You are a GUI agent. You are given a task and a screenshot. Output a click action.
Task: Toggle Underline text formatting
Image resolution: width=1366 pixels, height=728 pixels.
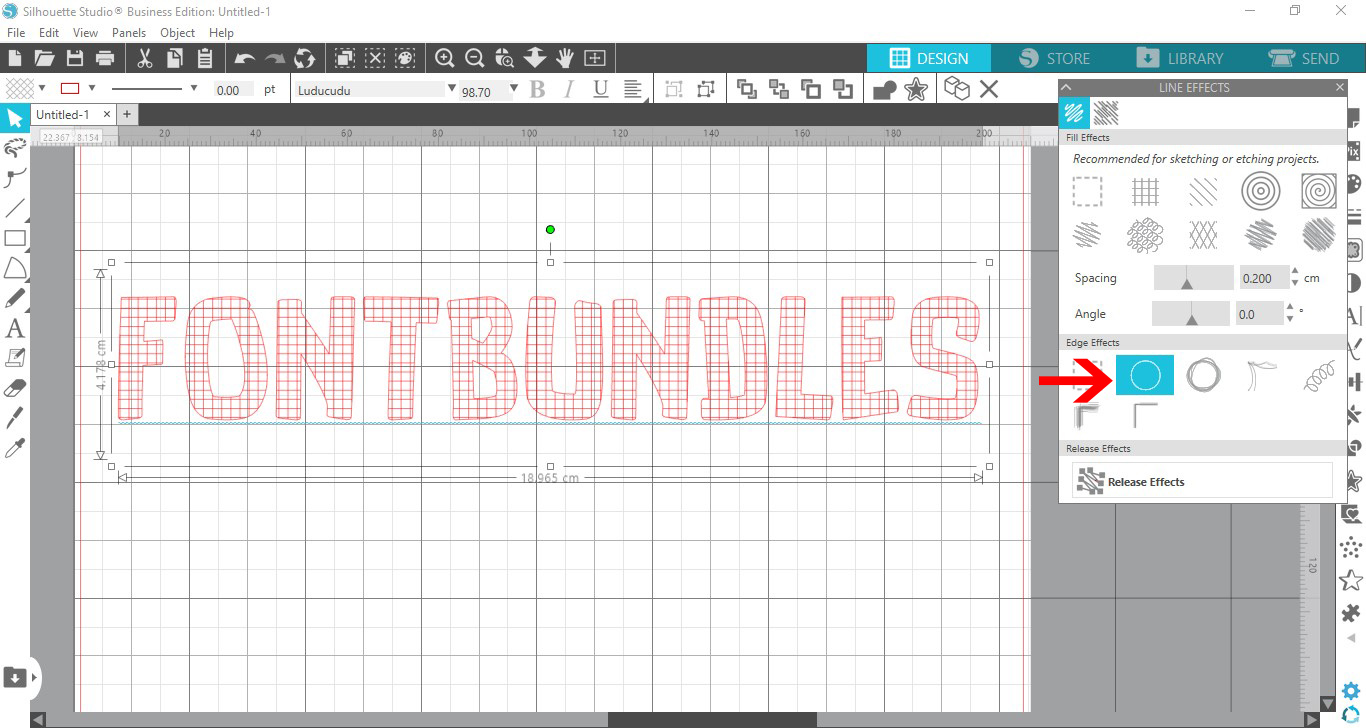(600, 89)
